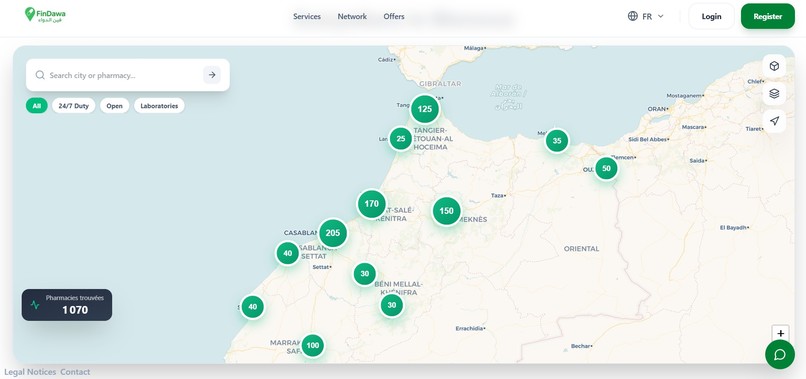Open the Services menu

[307, 16]
